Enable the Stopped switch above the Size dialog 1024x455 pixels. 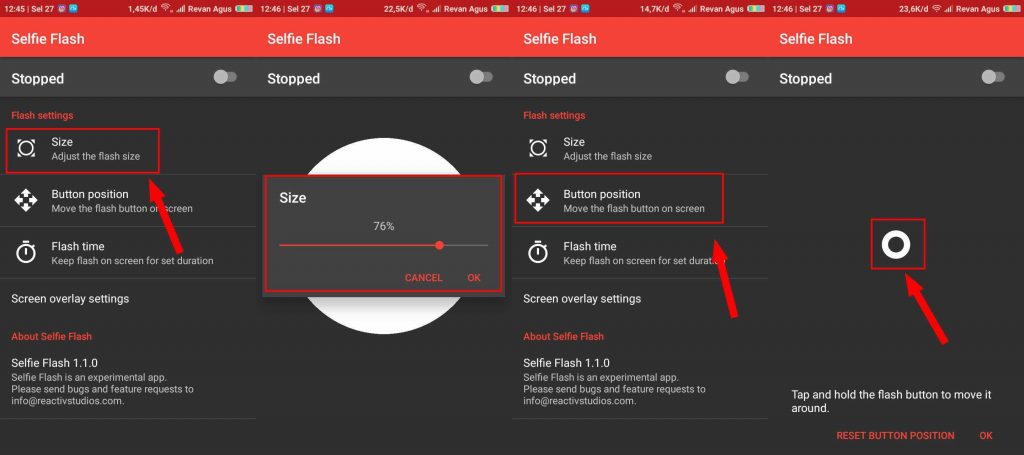click(481, 77)
